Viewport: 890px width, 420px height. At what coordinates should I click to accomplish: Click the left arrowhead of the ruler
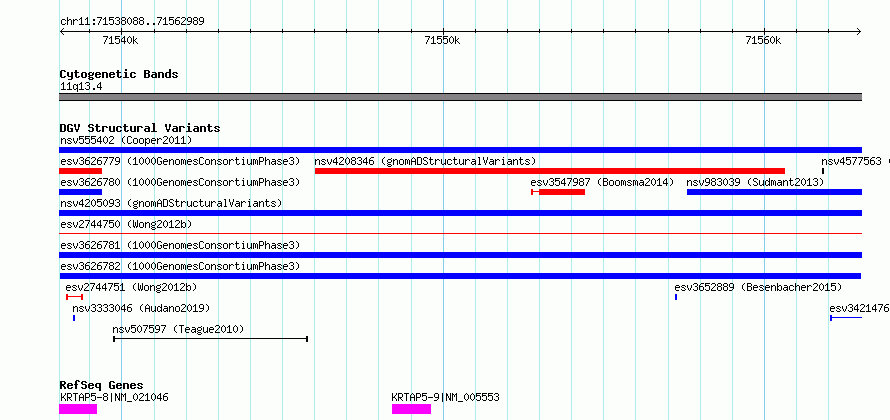click(x=62, y=32)
